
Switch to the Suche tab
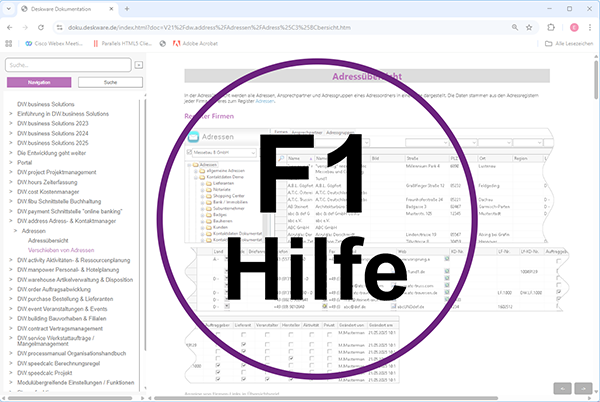click(110, 82)
